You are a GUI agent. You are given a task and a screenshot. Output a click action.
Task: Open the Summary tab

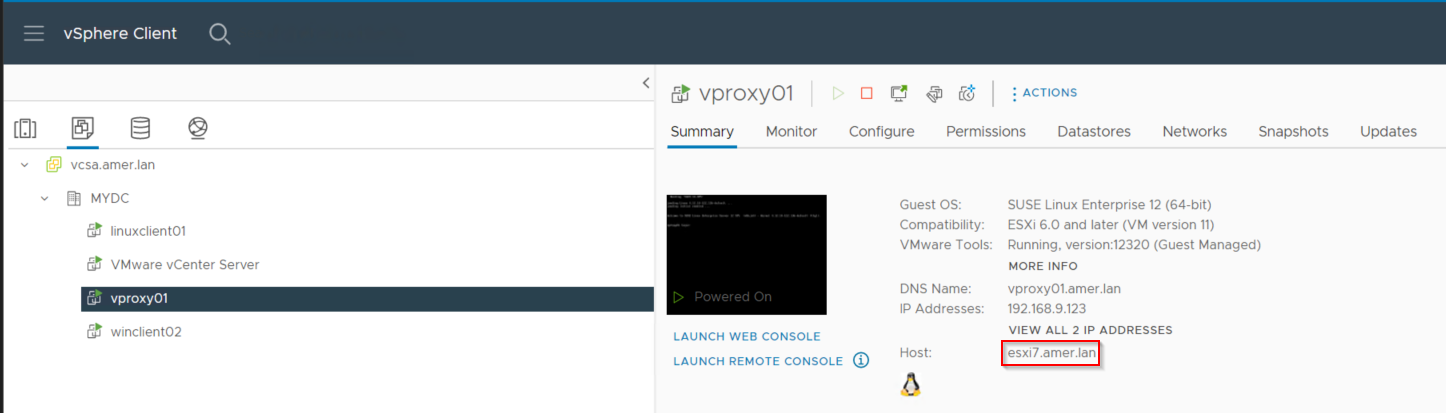pos(702,131)
